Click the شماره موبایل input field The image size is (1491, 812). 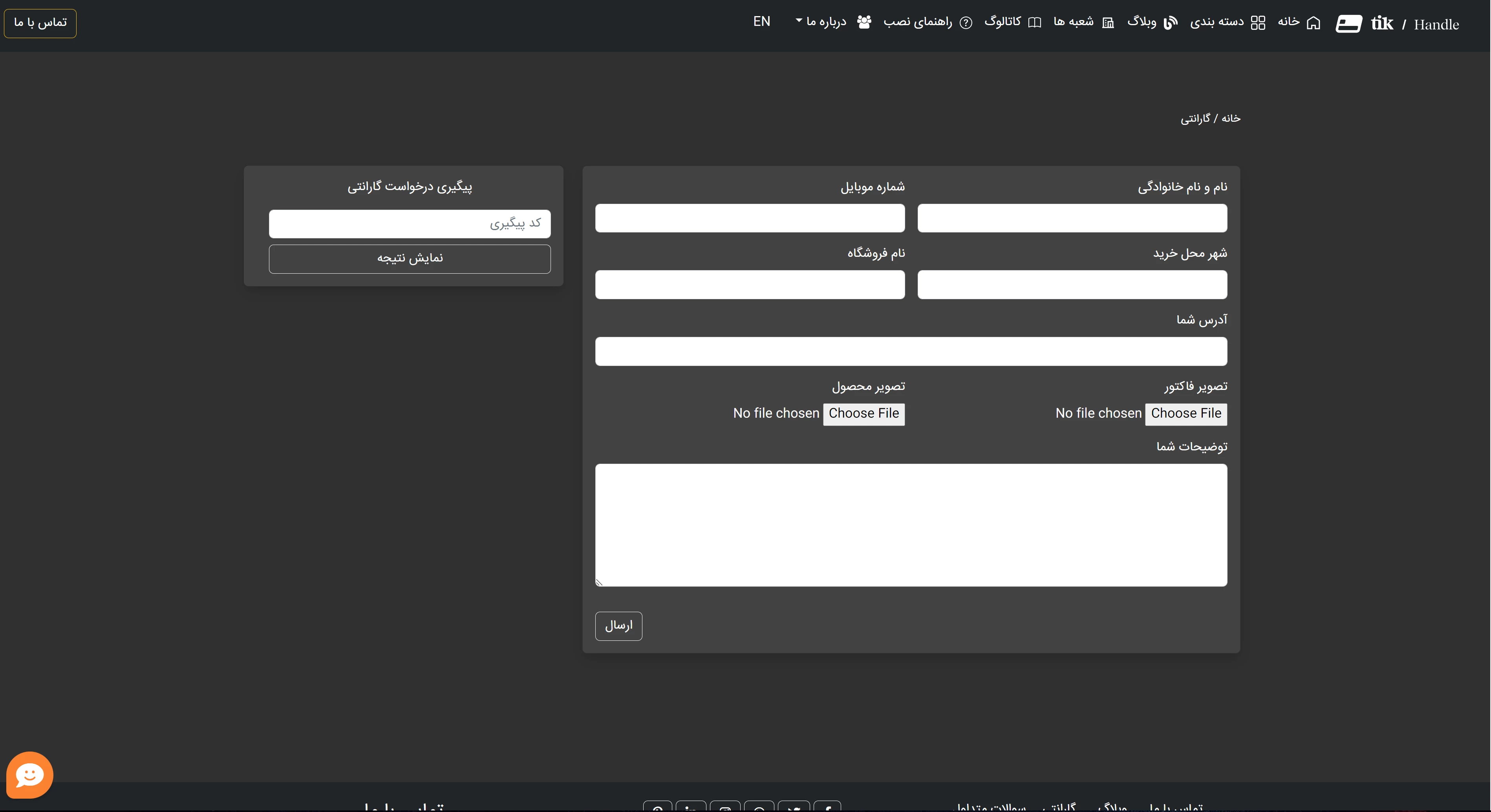pos(750,218)
